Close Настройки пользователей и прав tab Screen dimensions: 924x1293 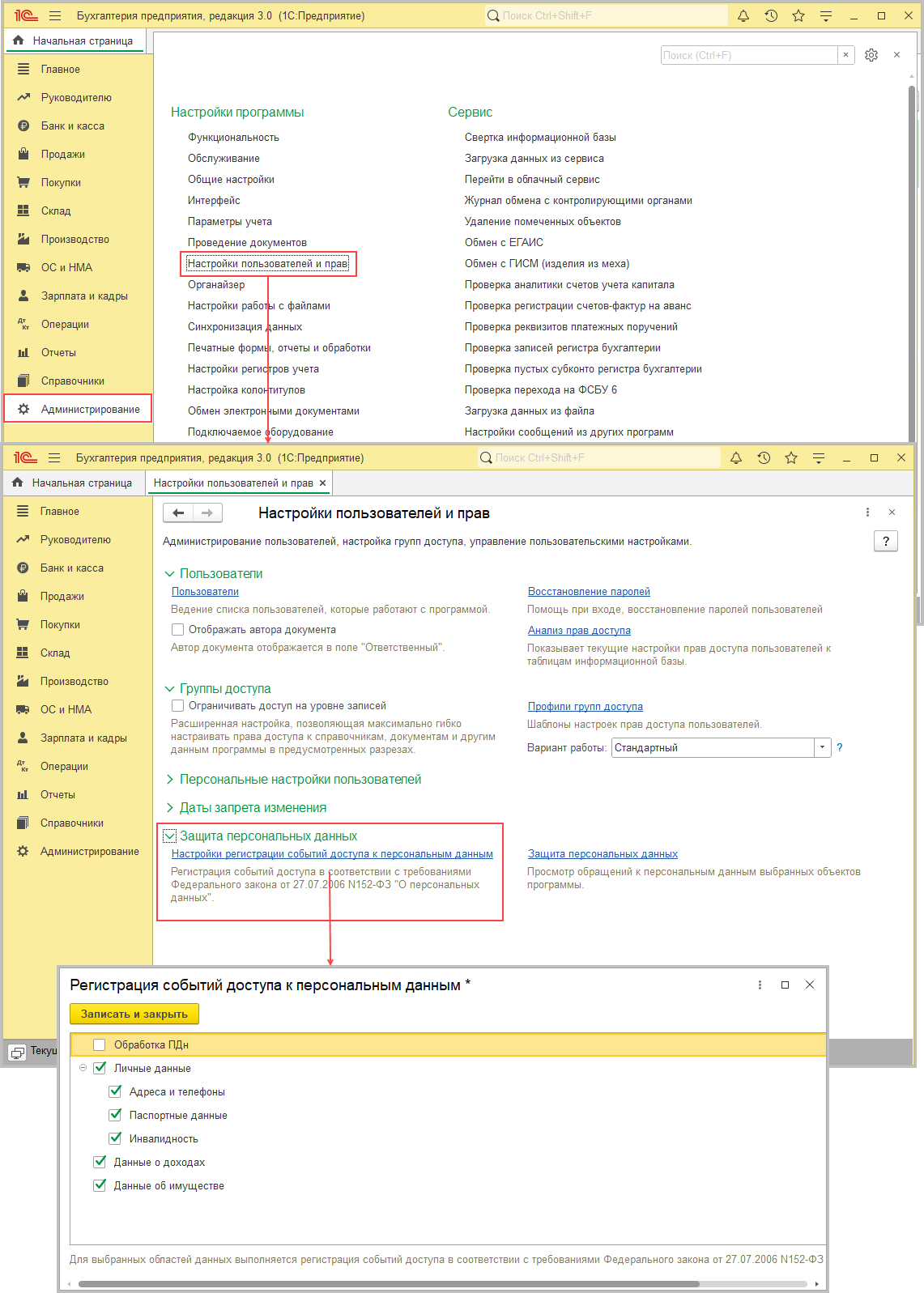point(322,483)
